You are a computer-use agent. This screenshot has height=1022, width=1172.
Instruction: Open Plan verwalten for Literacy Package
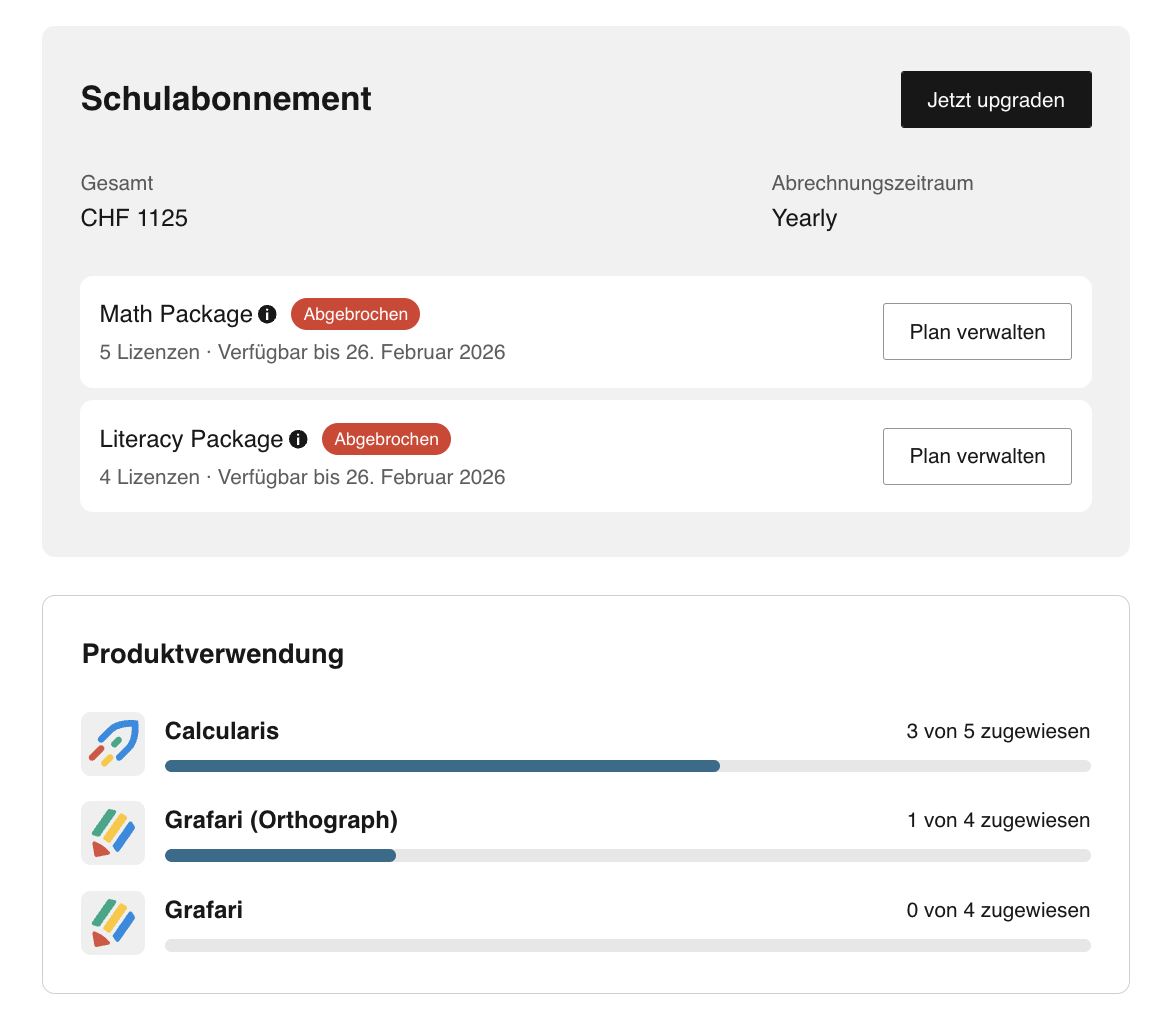click(977, 456)
